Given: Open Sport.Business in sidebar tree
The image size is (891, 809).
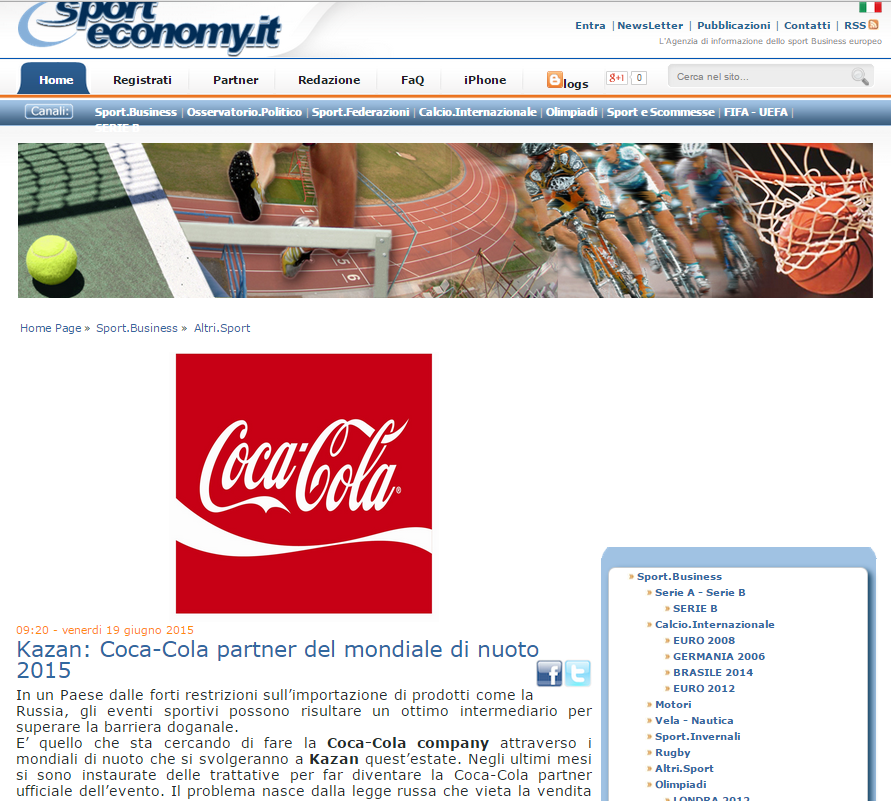Looking at the screenshot, I should [x=679, y=576].
